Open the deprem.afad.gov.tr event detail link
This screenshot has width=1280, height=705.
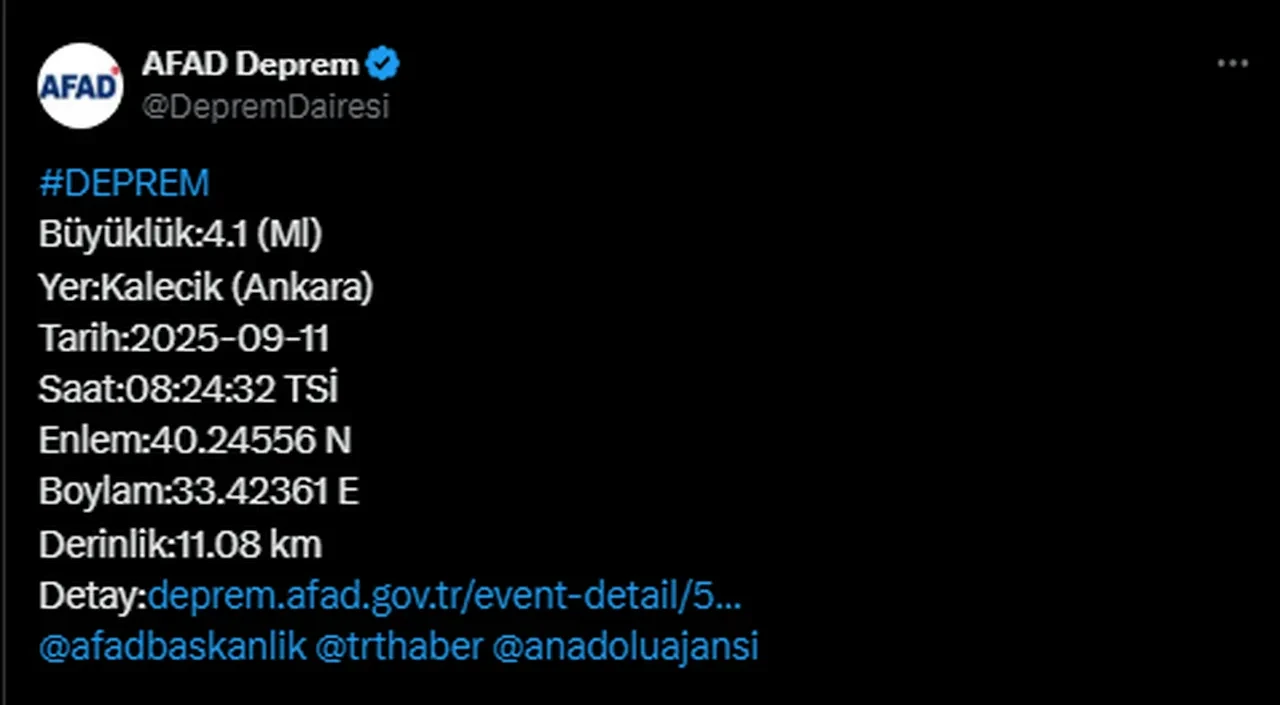(444, 597)
